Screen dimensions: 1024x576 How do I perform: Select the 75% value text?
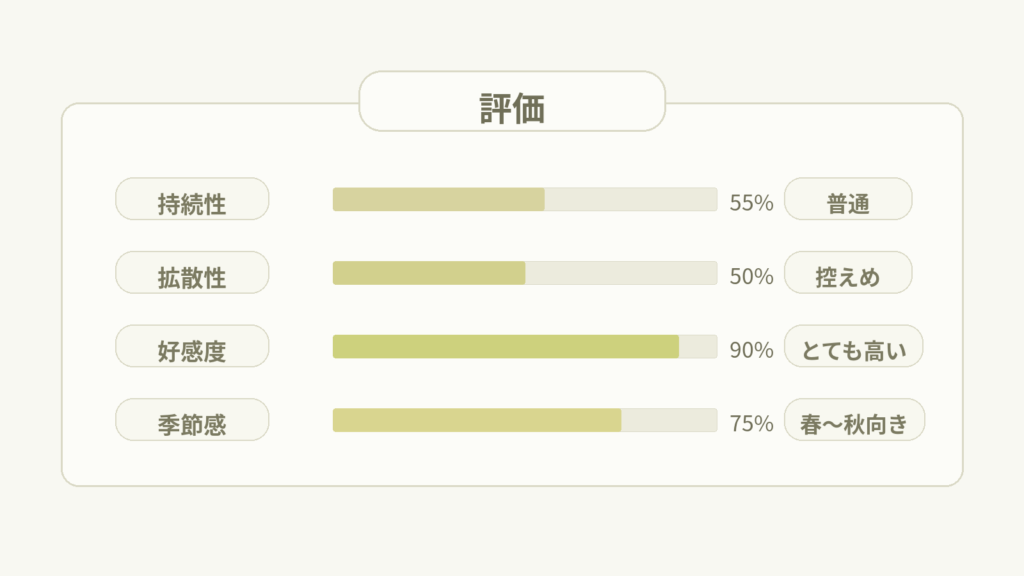pos(751,423)
